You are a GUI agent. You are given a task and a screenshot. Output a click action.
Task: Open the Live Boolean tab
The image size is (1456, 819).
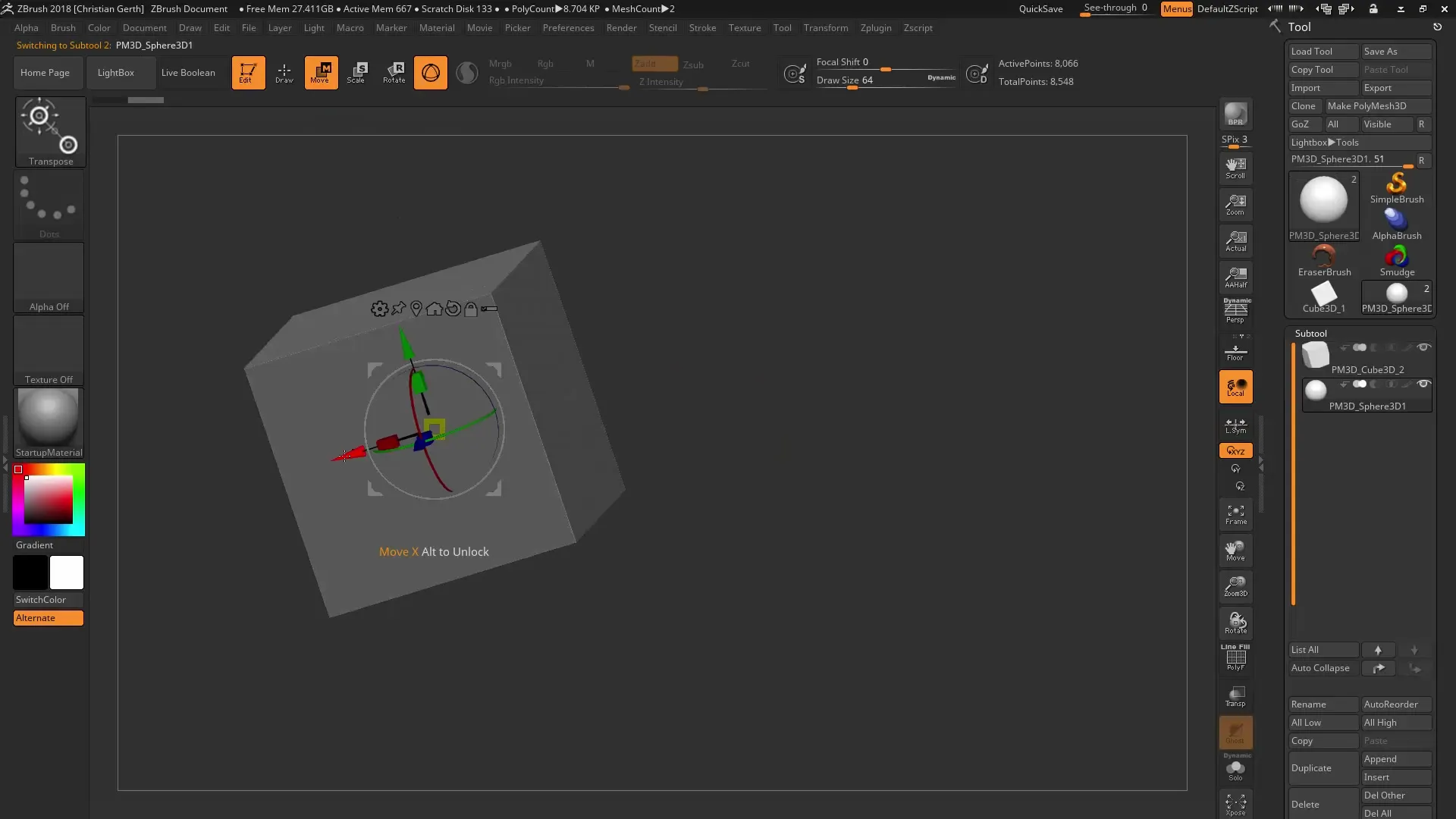coord(188,73)
